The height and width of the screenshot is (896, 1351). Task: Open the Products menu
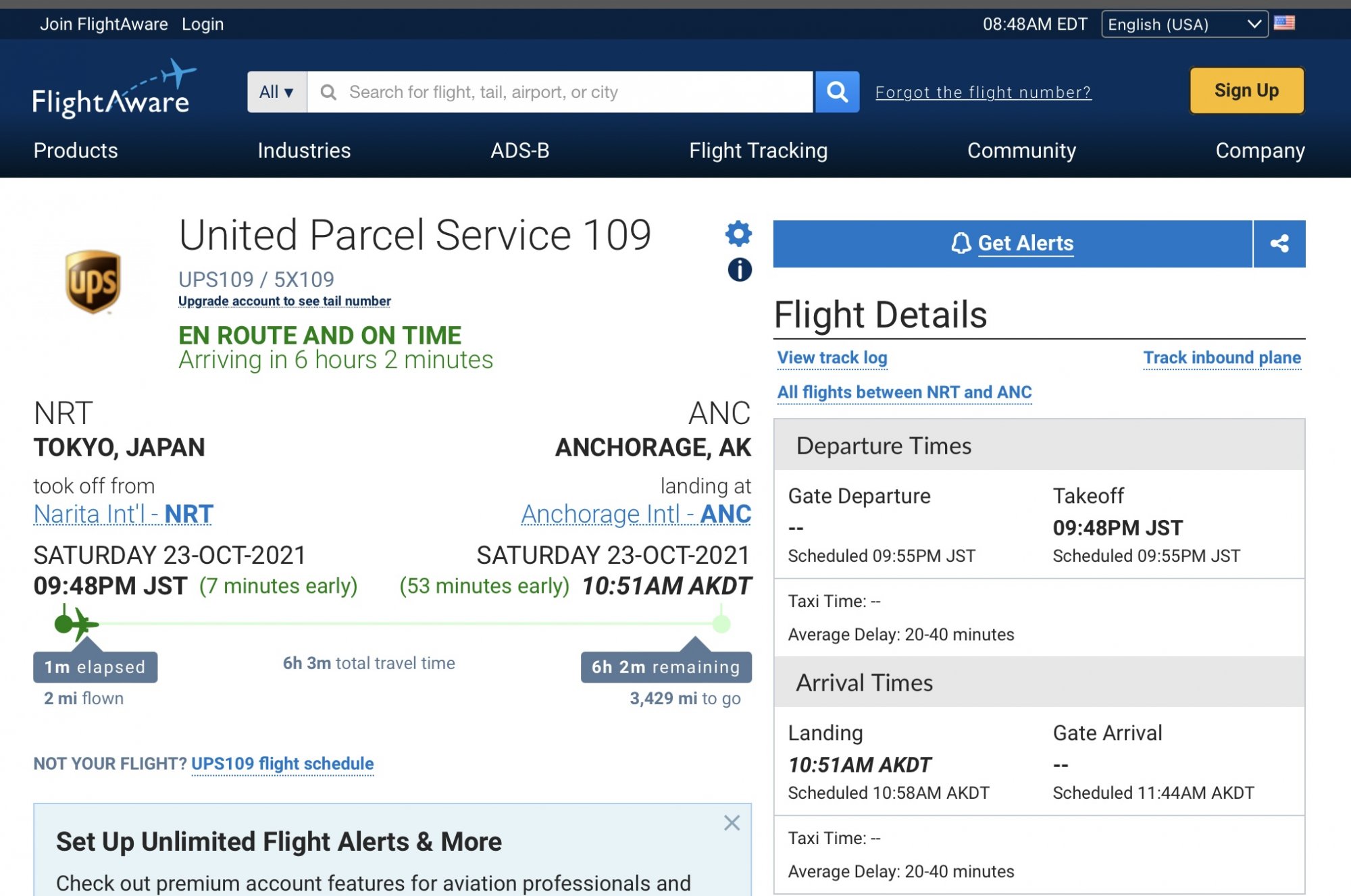76,151
